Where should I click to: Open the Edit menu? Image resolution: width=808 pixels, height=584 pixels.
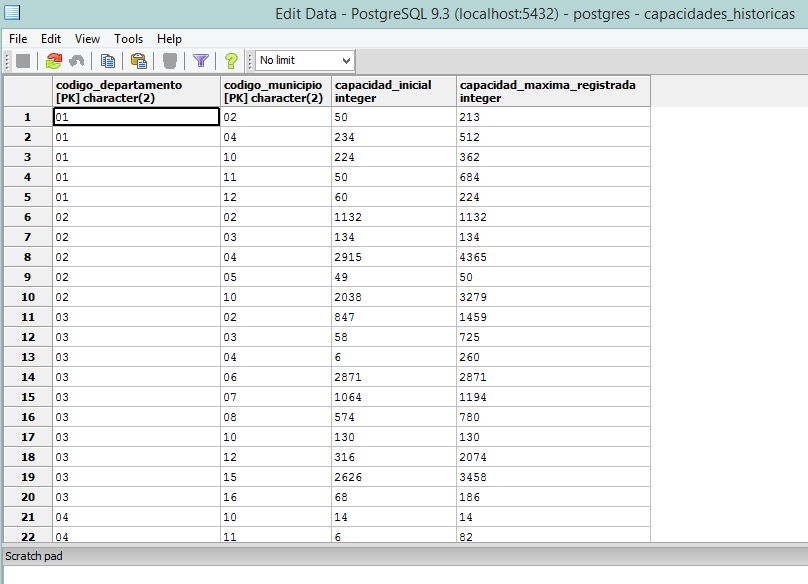(x=51, y=39)
